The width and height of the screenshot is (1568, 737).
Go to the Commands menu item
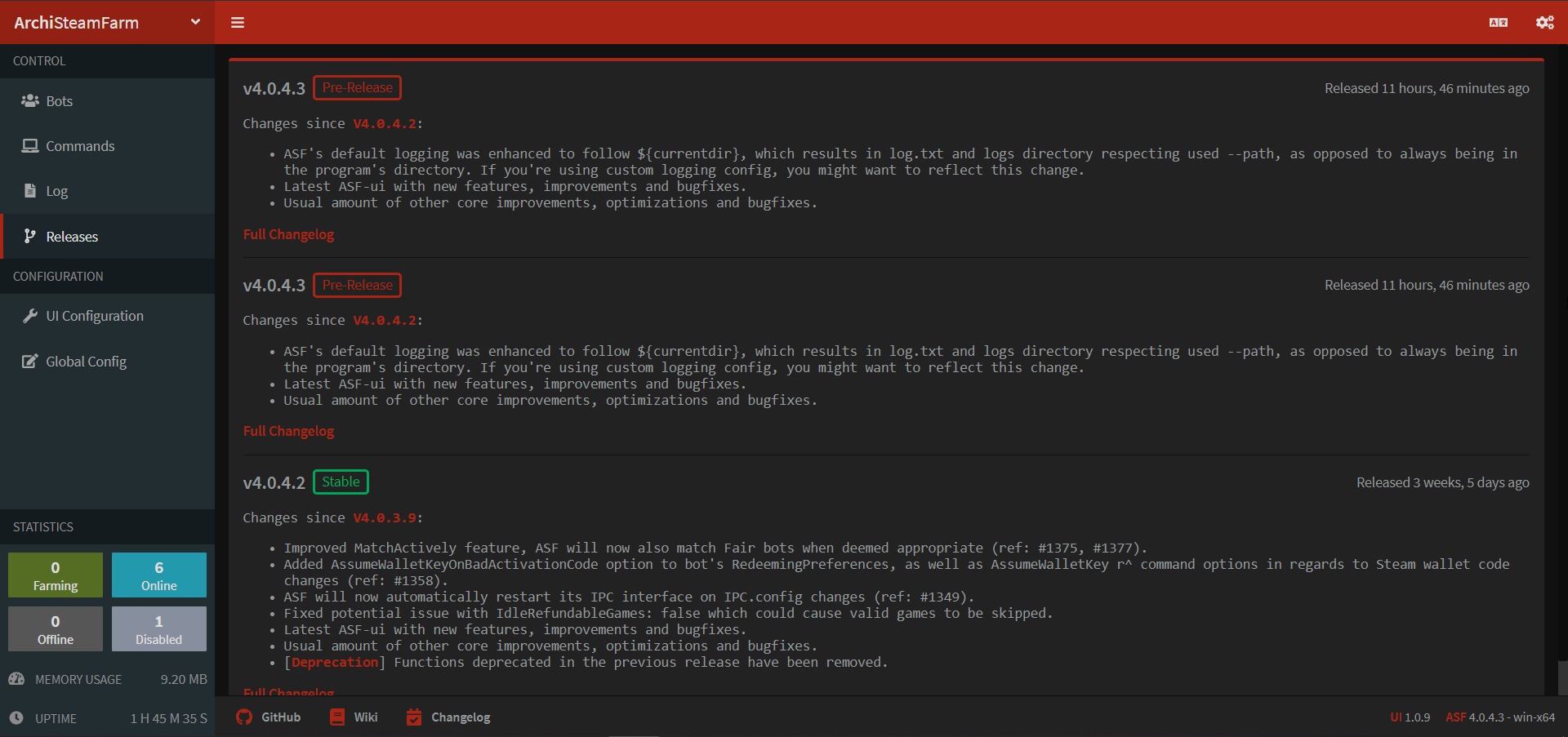click(x=107, y=146)
